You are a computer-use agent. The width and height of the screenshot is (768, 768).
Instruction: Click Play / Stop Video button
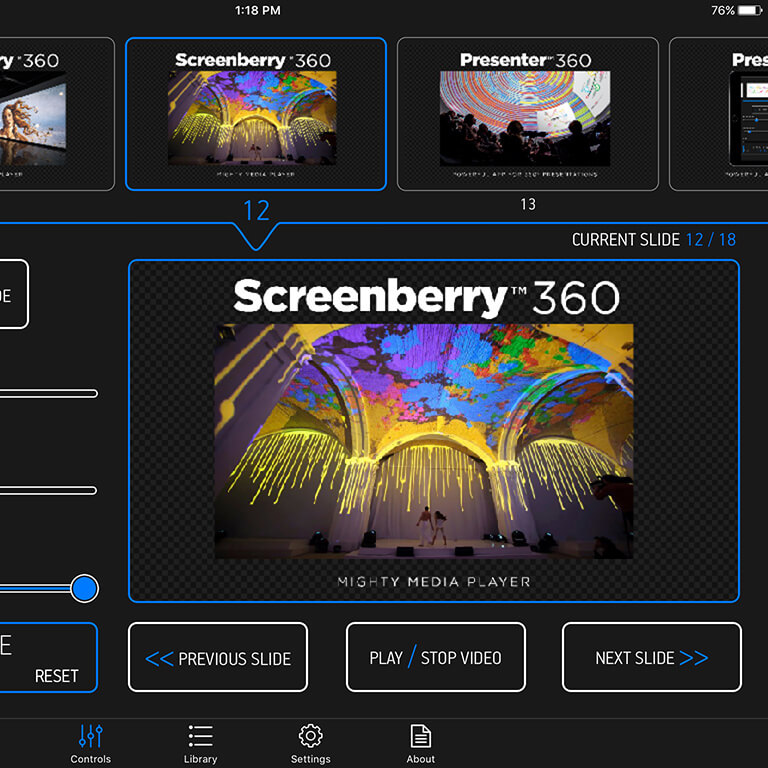tap(435, 657)
